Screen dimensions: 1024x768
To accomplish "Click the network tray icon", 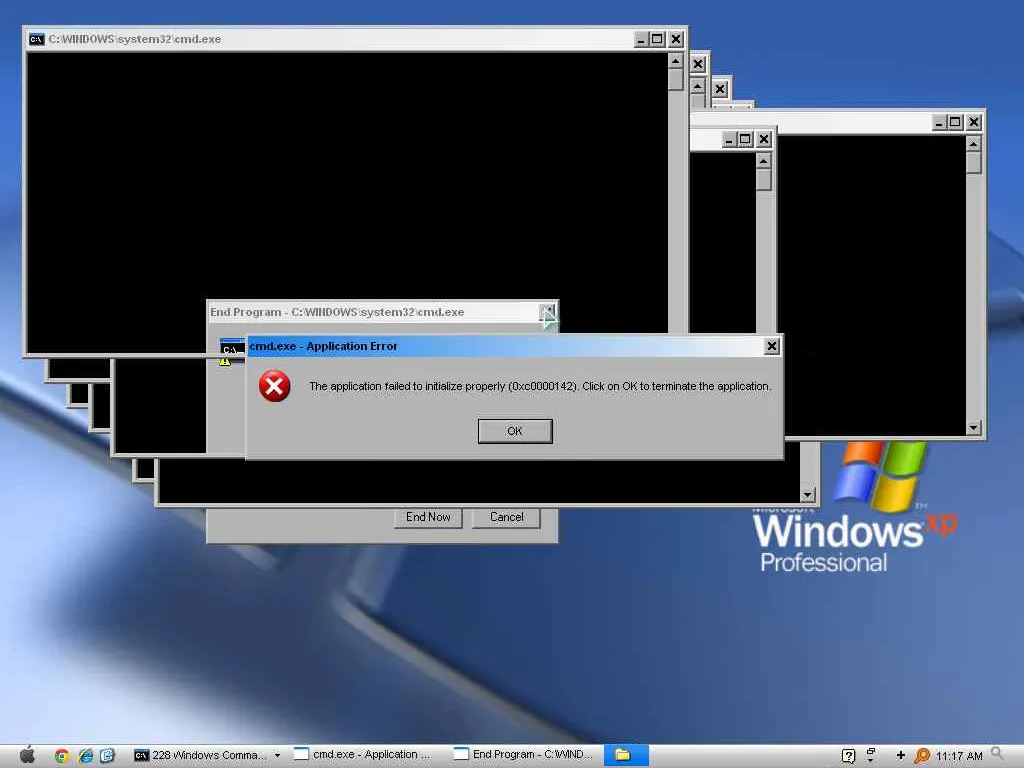I will 871,755.
